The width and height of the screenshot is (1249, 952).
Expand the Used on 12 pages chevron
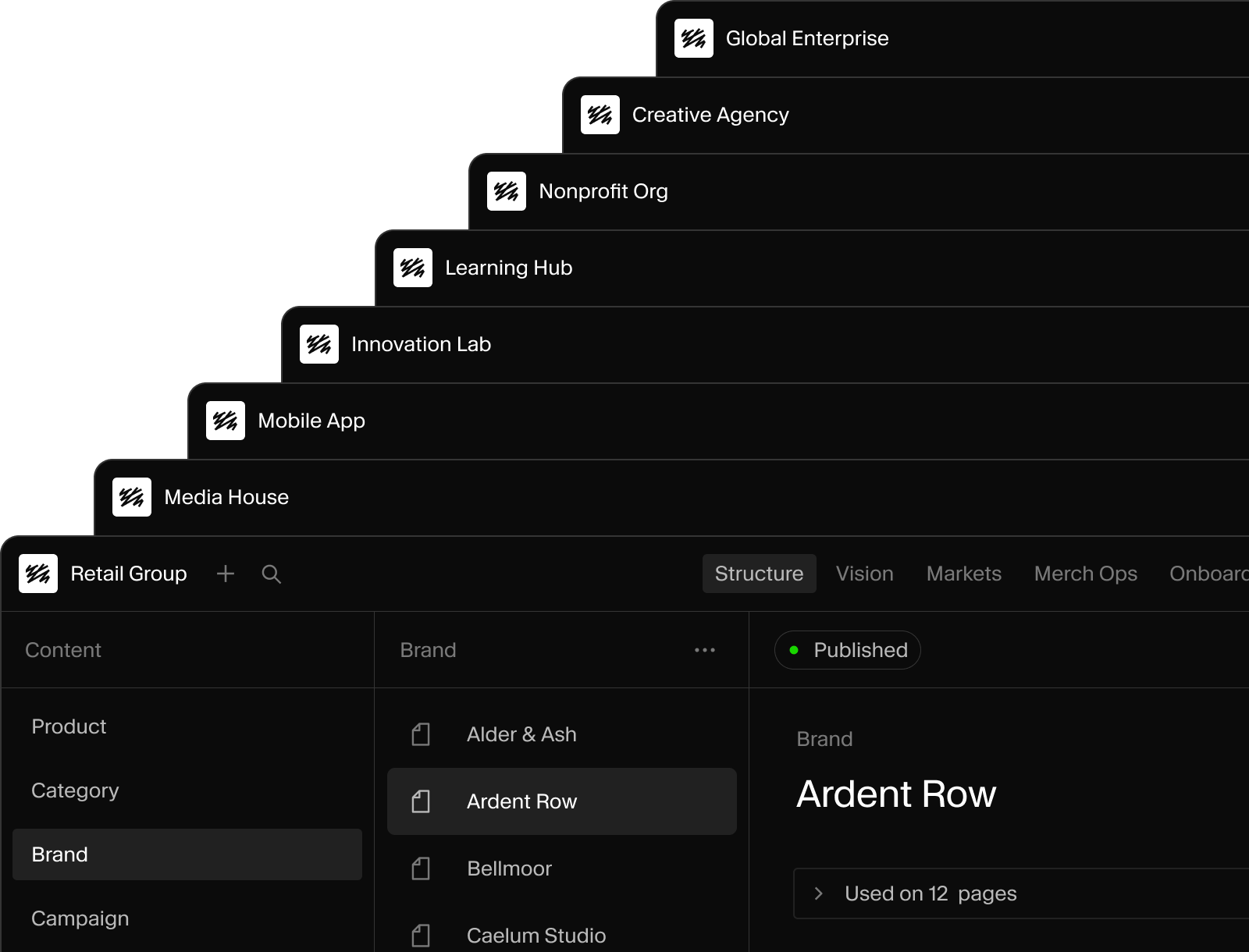819,893
